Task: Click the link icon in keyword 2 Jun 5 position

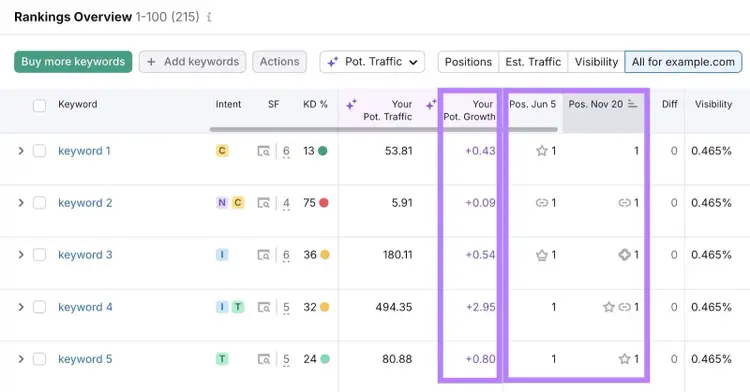Action: coord(541,203)
